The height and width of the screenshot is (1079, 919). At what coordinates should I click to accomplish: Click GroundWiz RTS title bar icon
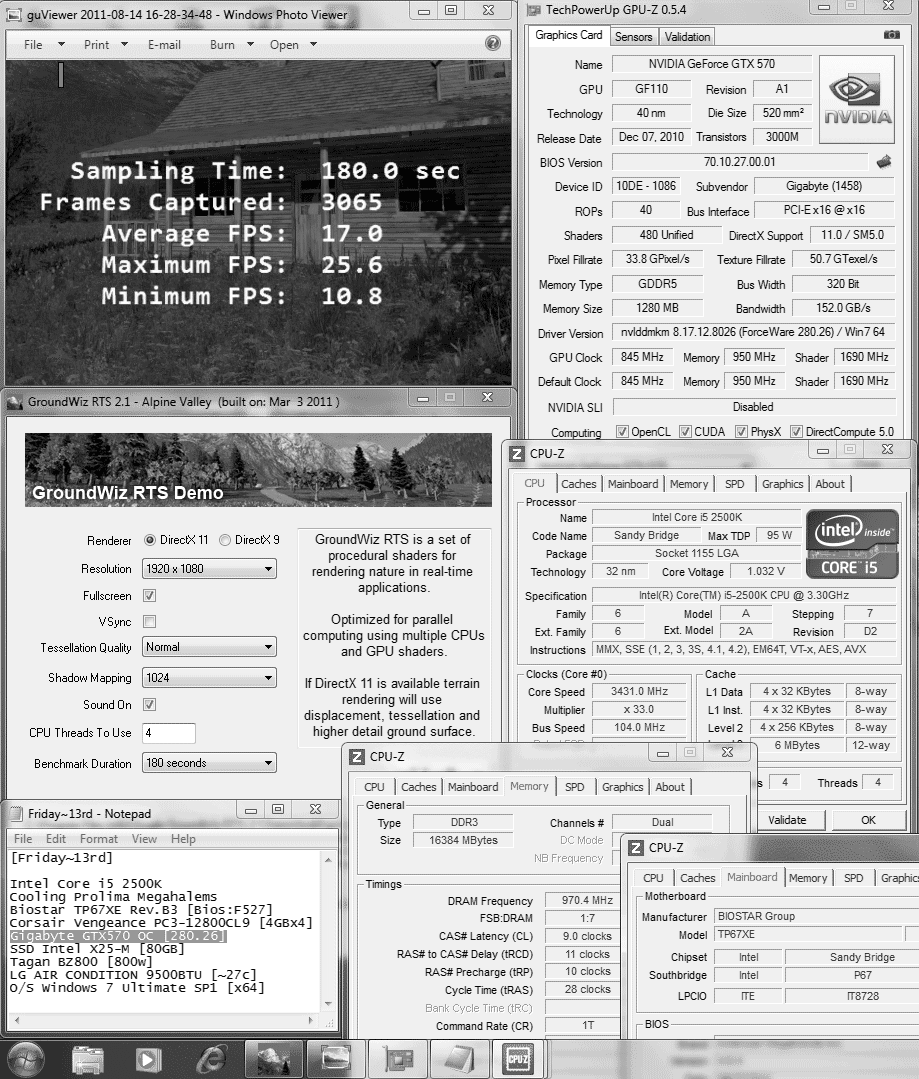pos(14,402)
